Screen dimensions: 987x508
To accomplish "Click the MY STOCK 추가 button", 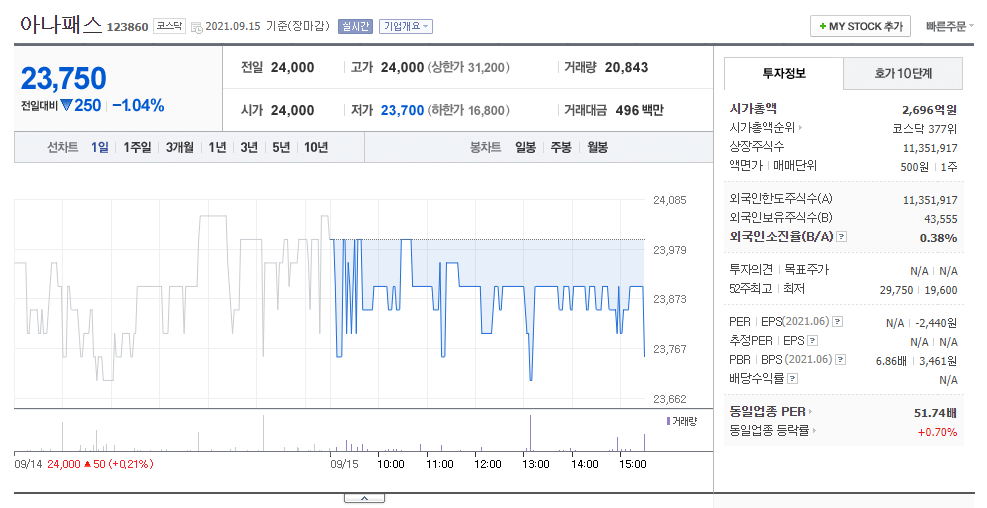I will pos(860,26).
